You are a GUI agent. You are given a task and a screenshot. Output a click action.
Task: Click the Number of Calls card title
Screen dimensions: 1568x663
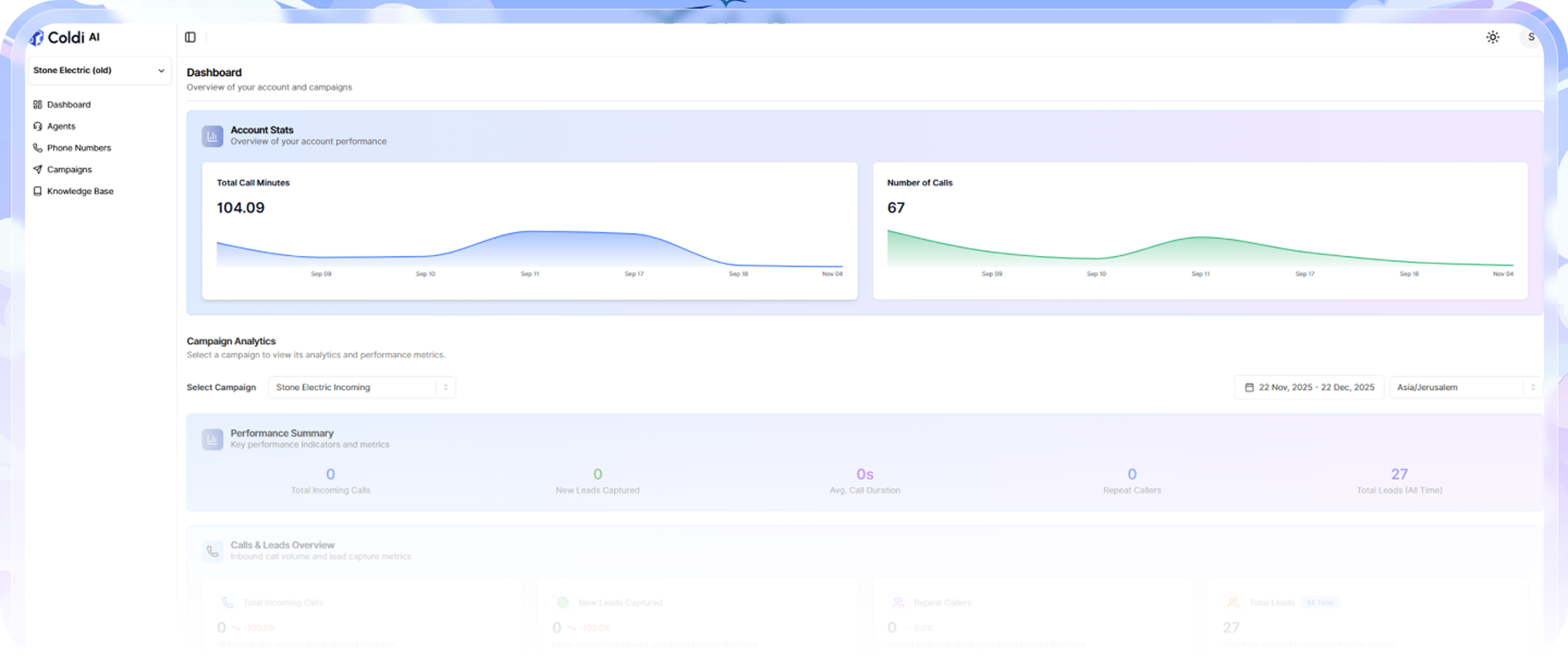[x=920, y=183]
